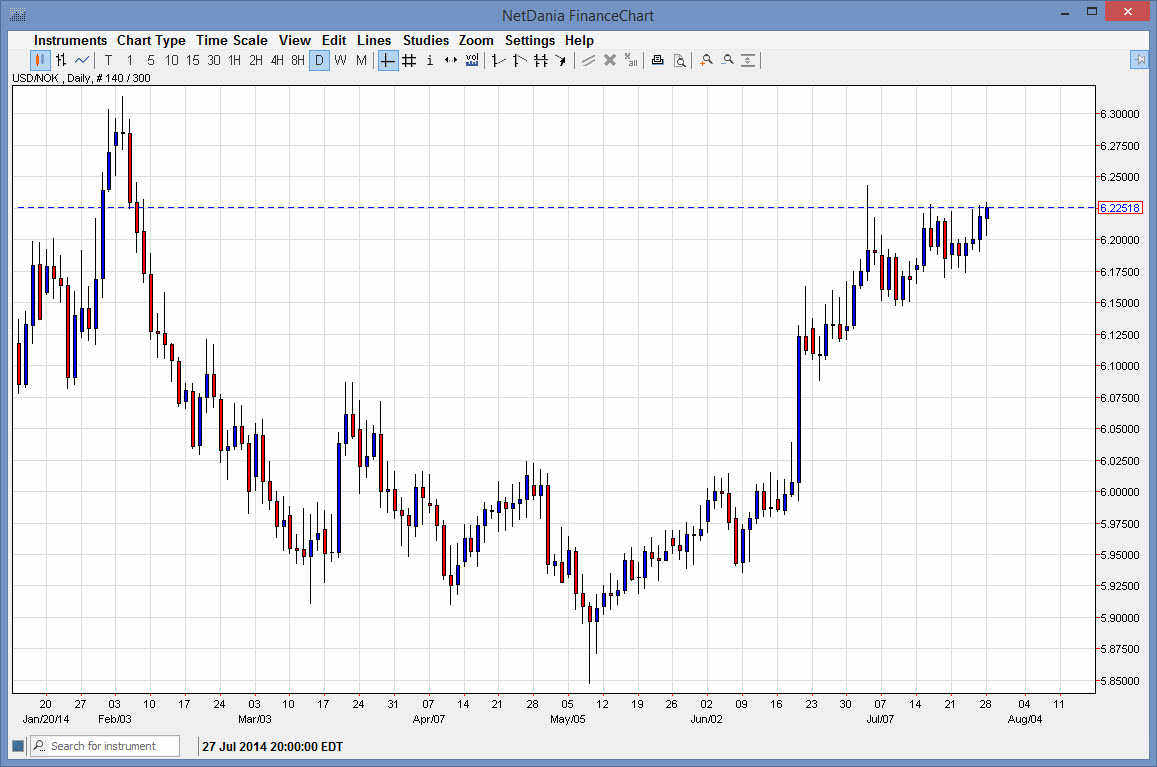The width and height of the screenshot is (1157, 767).
Task: Enable the 1H timeframe
Action: (235, 60)
